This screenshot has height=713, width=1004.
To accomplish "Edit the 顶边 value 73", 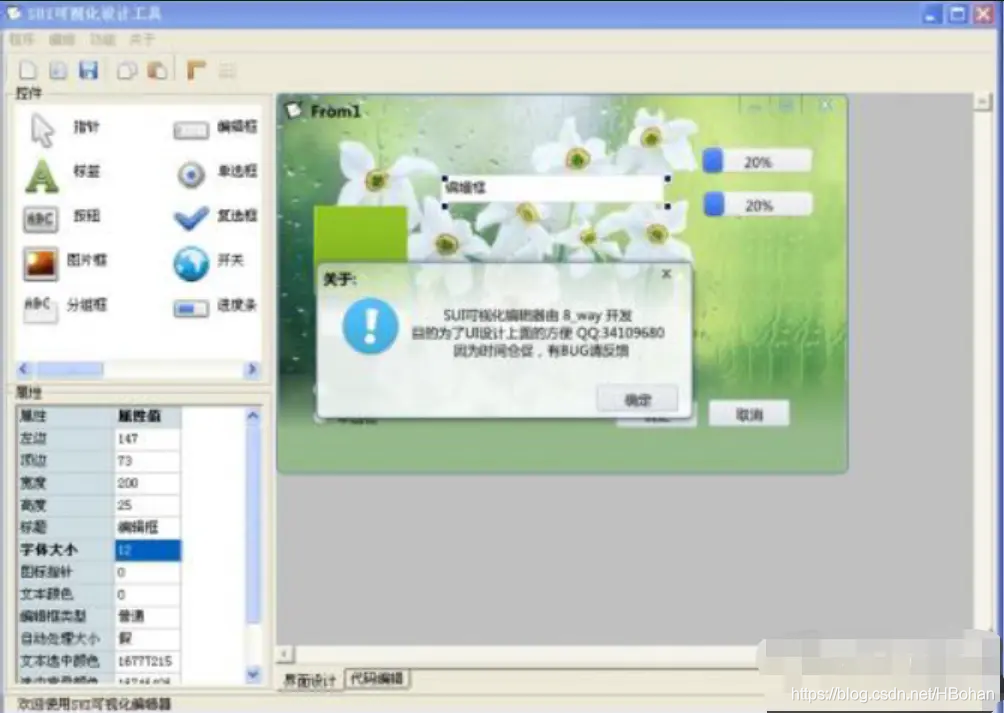I will coord(147,461).
